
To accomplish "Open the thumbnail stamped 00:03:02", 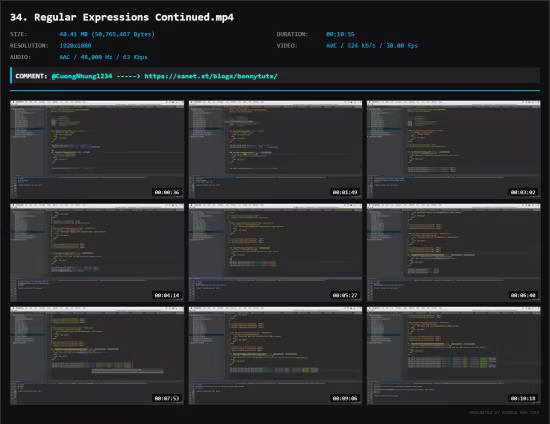I will (454, 150).
